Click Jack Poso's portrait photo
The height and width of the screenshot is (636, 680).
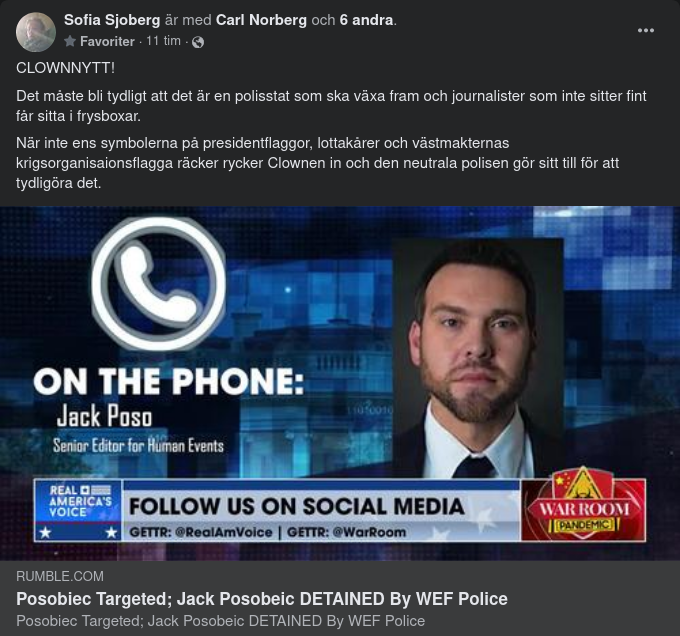477,358
